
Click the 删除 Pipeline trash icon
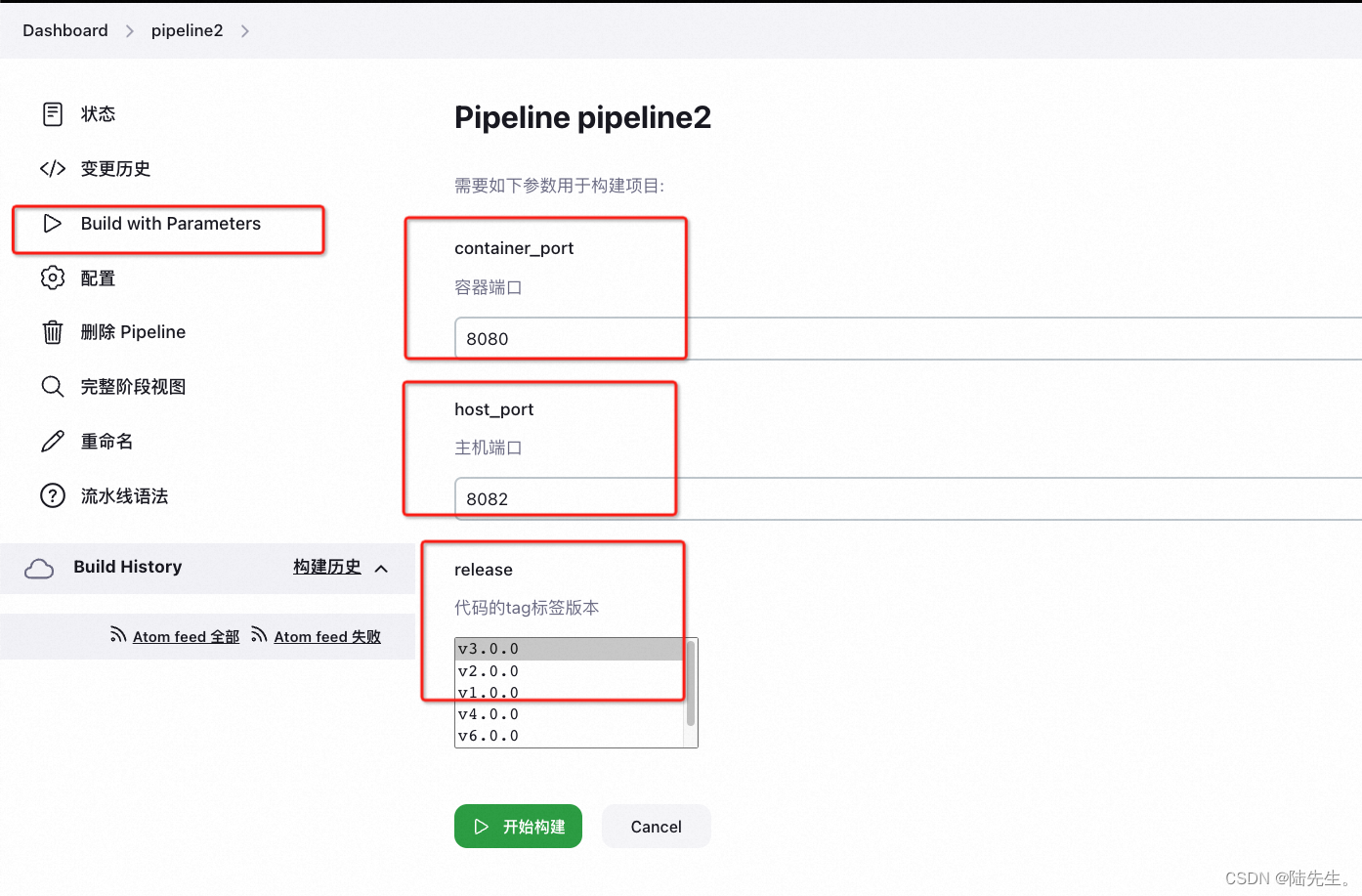53,332
